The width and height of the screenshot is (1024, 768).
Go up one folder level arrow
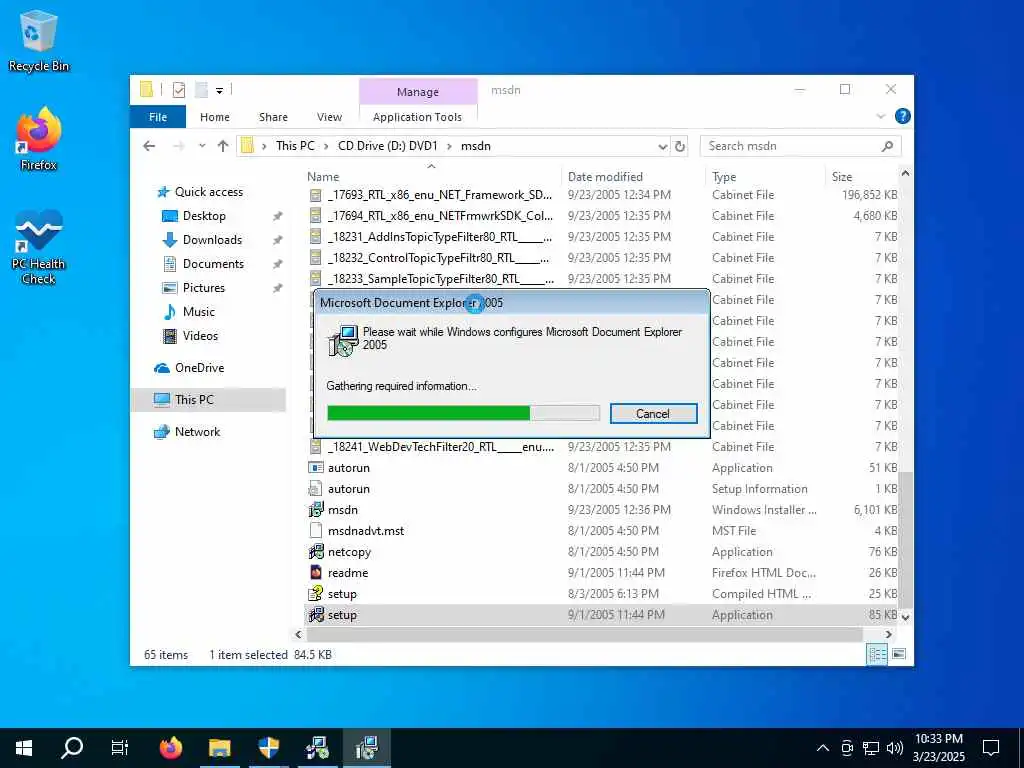223,146
